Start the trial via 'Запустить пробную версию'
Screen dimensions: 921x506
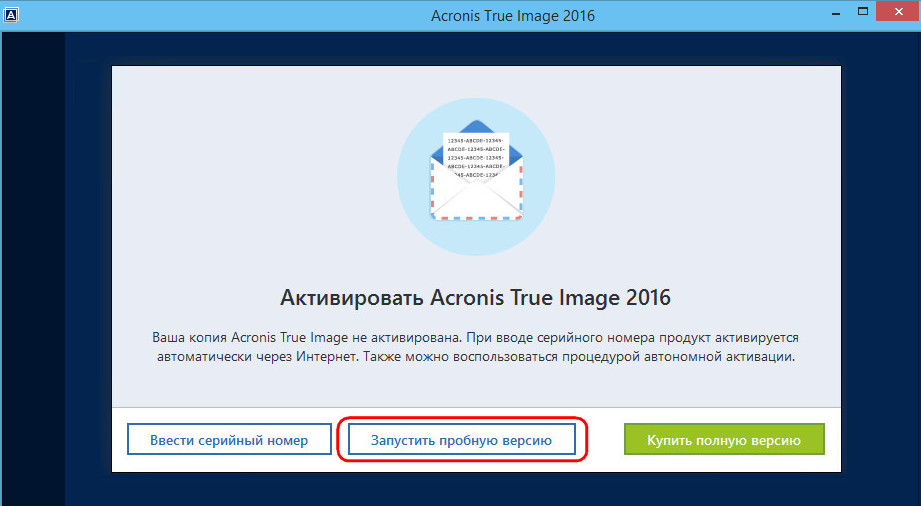[462, 440]
